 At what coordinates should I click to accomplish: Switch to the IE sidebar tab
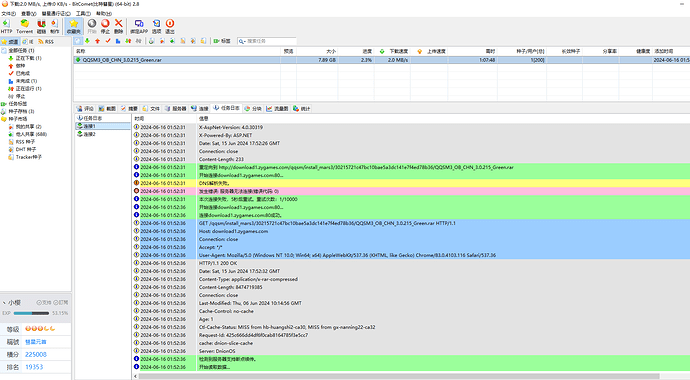tap(28, 41)
